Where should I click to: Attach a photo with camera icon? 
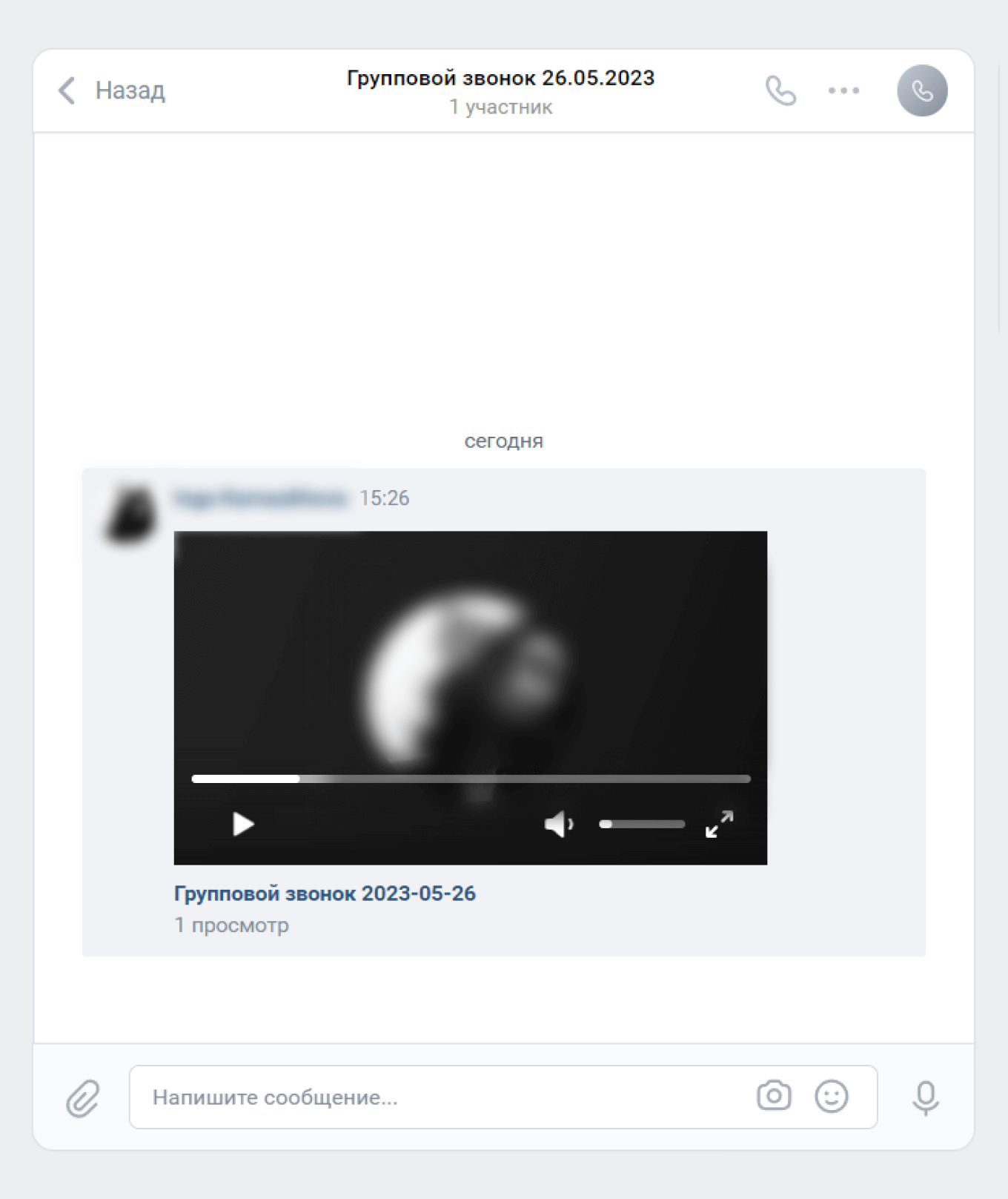tap(774, 1096)
